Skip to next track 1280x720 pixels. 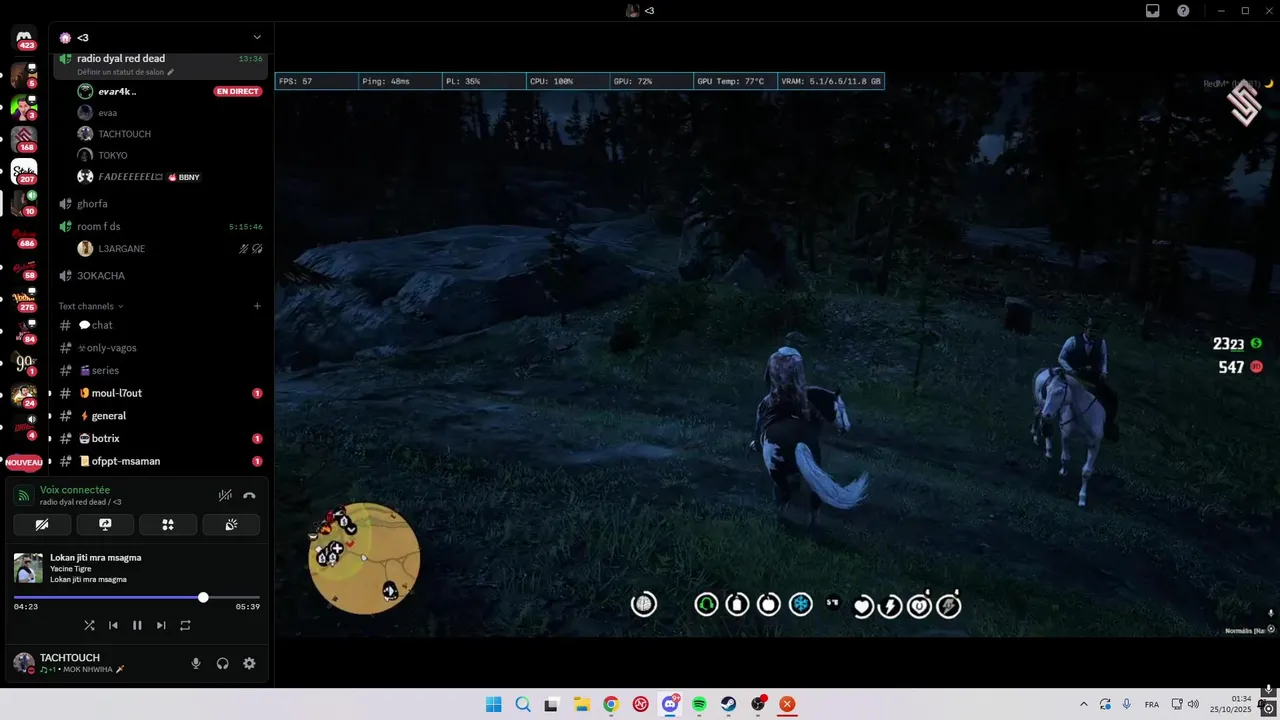pos(161,625)
